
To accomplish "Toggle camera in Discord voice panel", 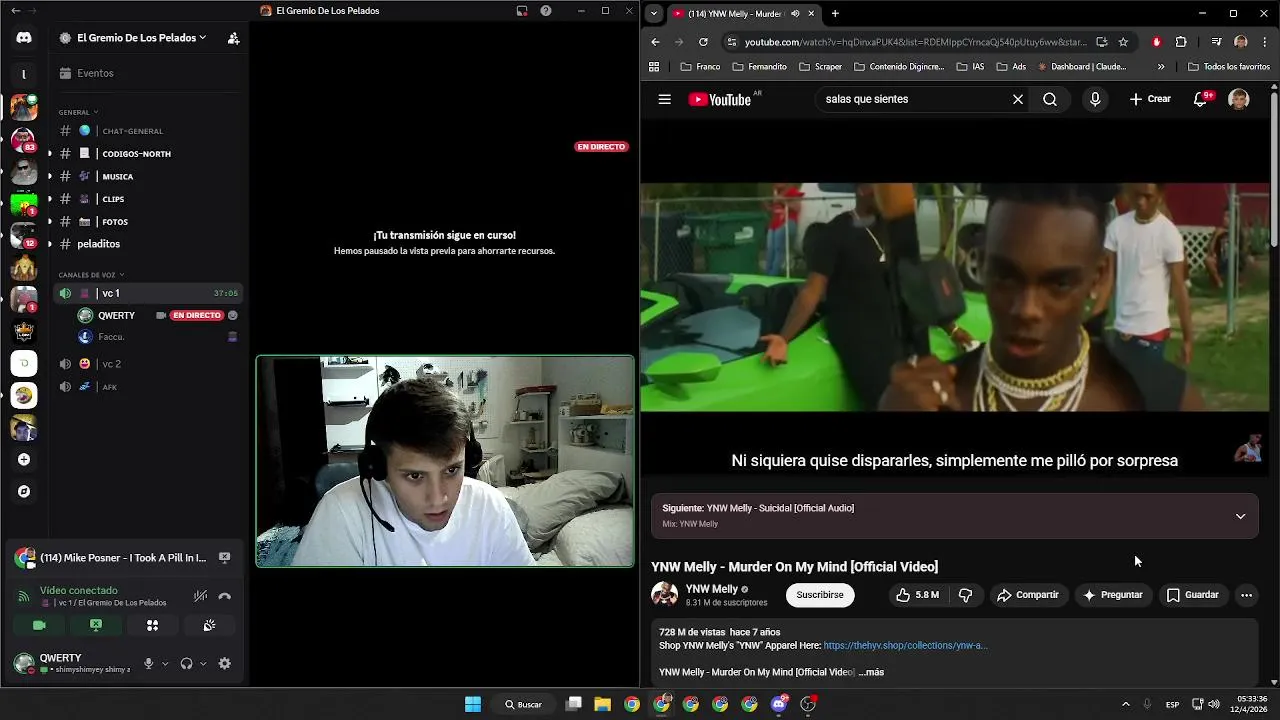I will [39, 626].
